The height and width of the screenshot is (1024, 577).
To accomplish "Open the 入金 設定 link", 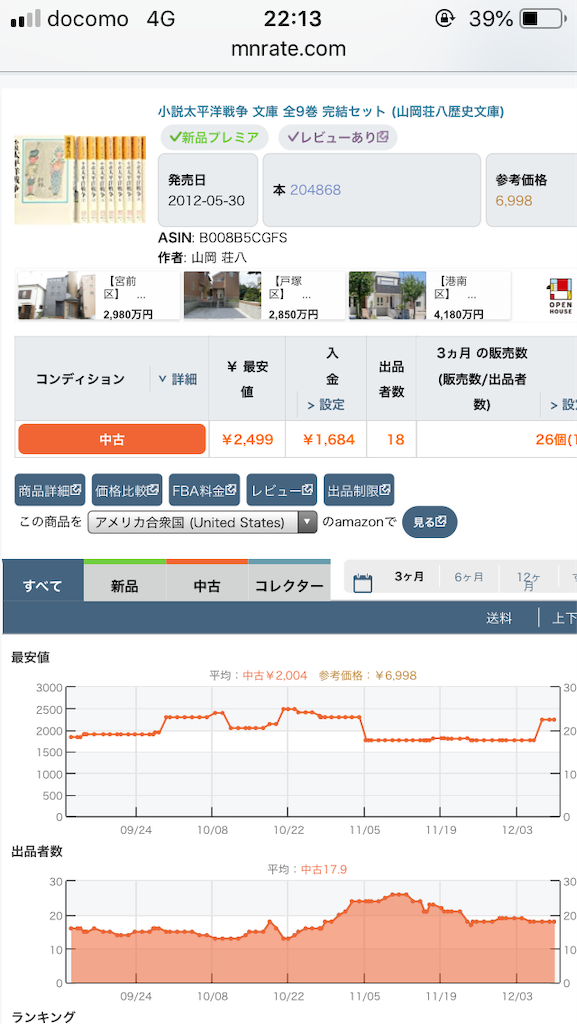I will 326,406.
